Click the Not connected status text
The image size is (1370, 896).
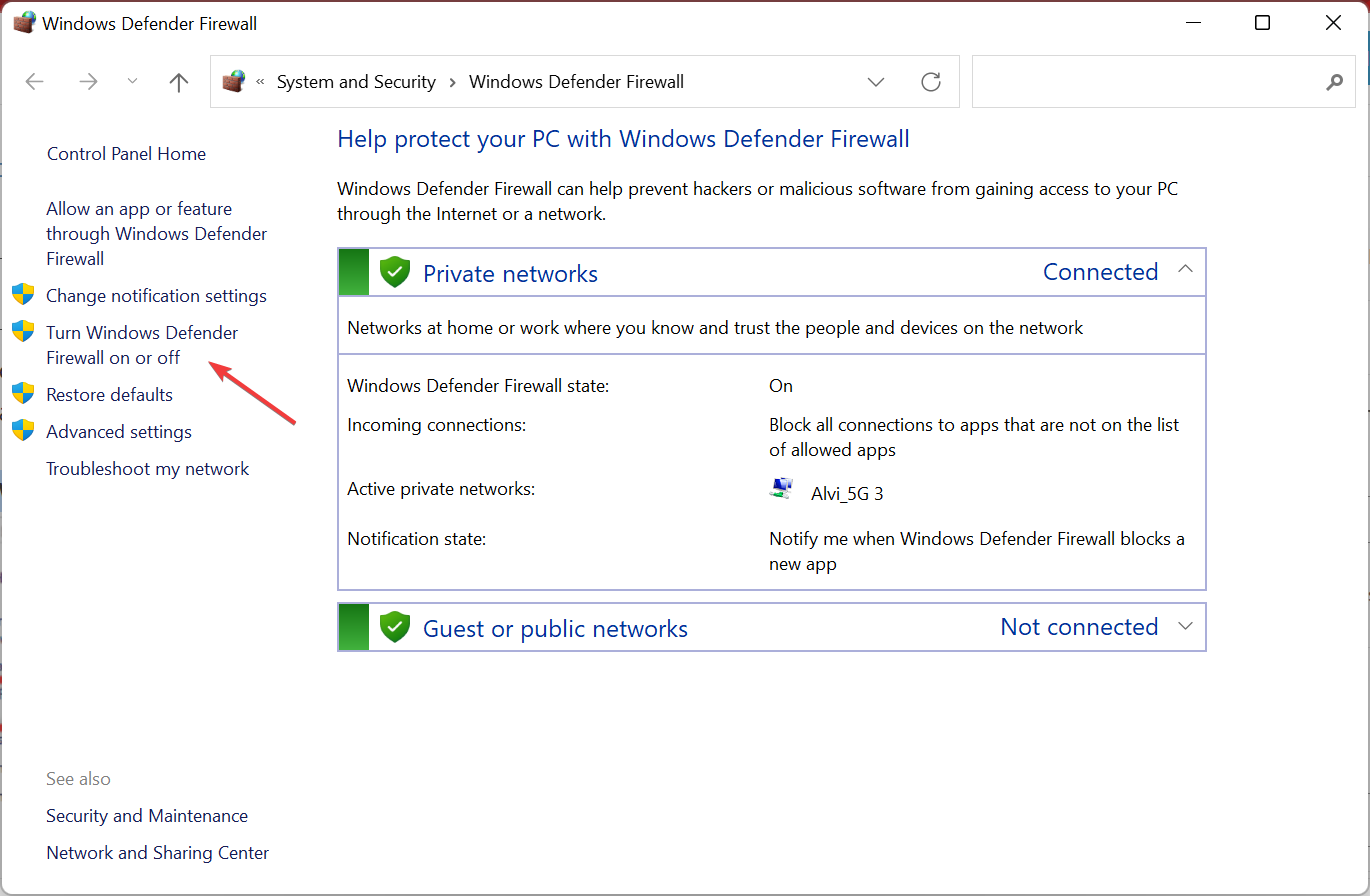click(1079, 627)
